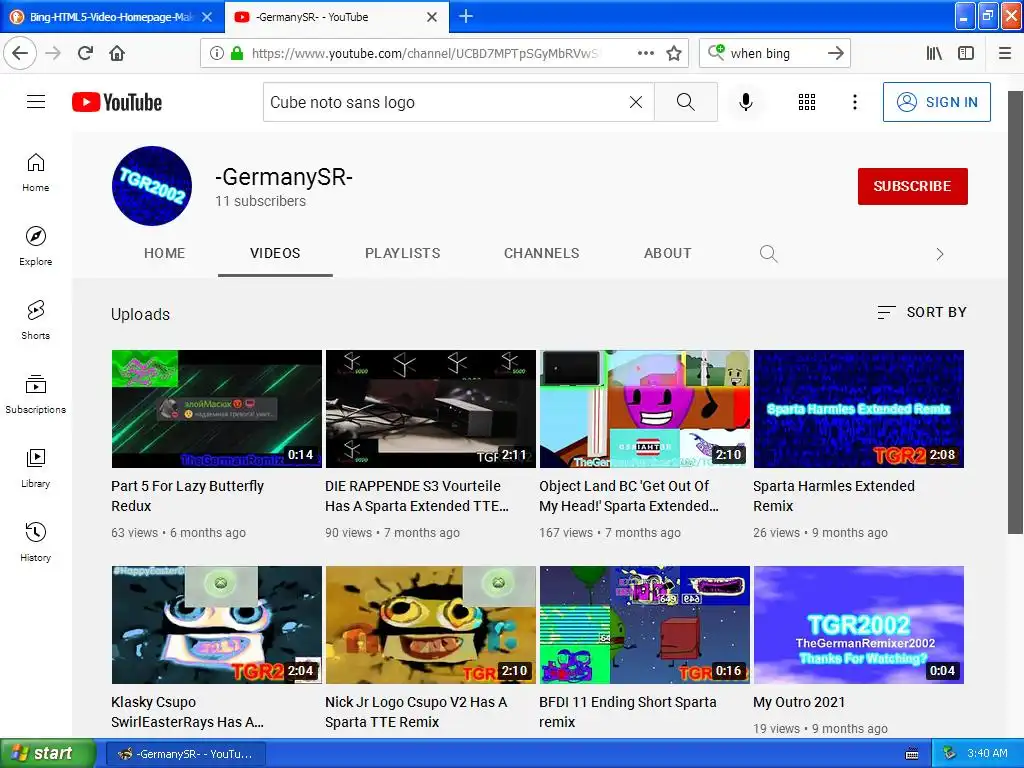Click the 2:11 black box video thumbnail
This screenshot has width=1024, height=768.
(430, 409)
